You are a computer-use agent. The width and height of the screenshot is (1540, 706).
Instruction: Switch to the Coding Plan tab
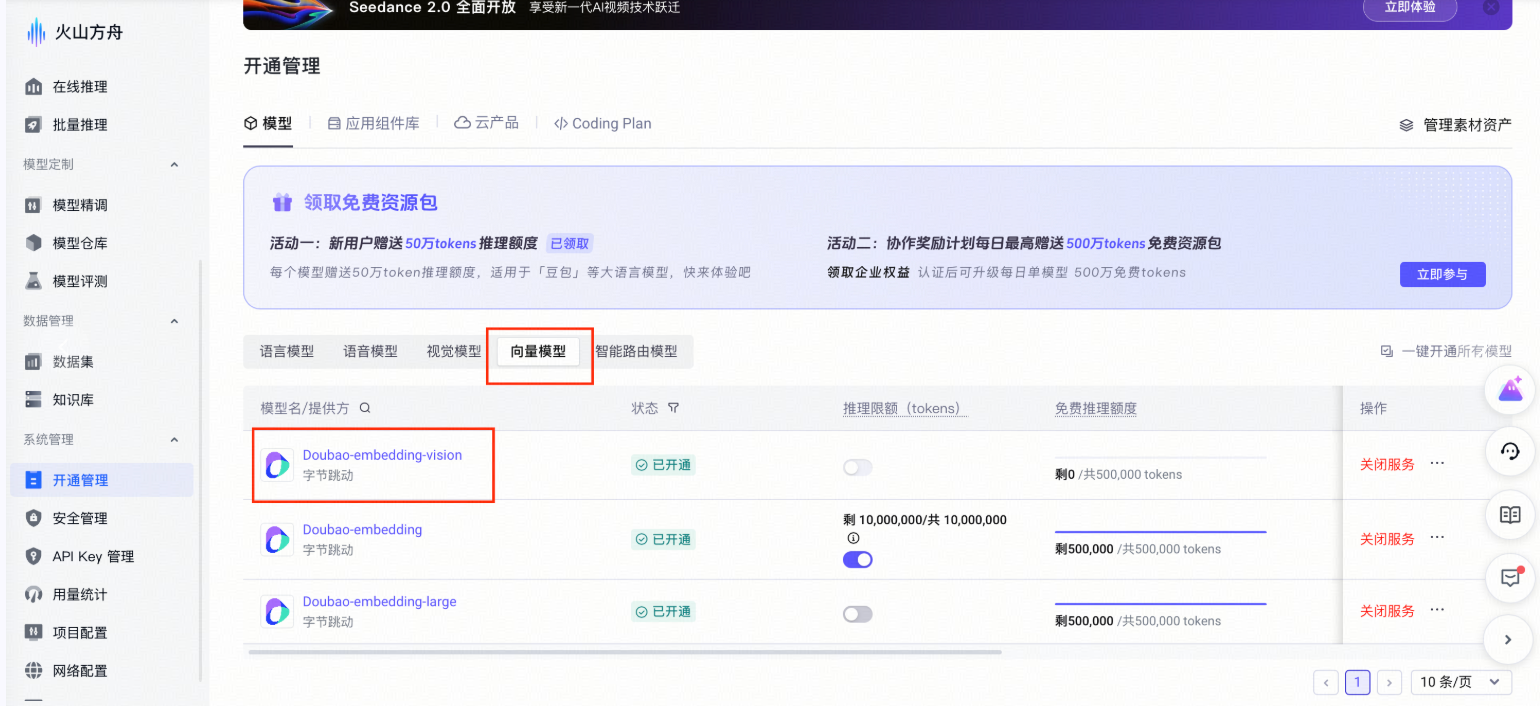603,123
